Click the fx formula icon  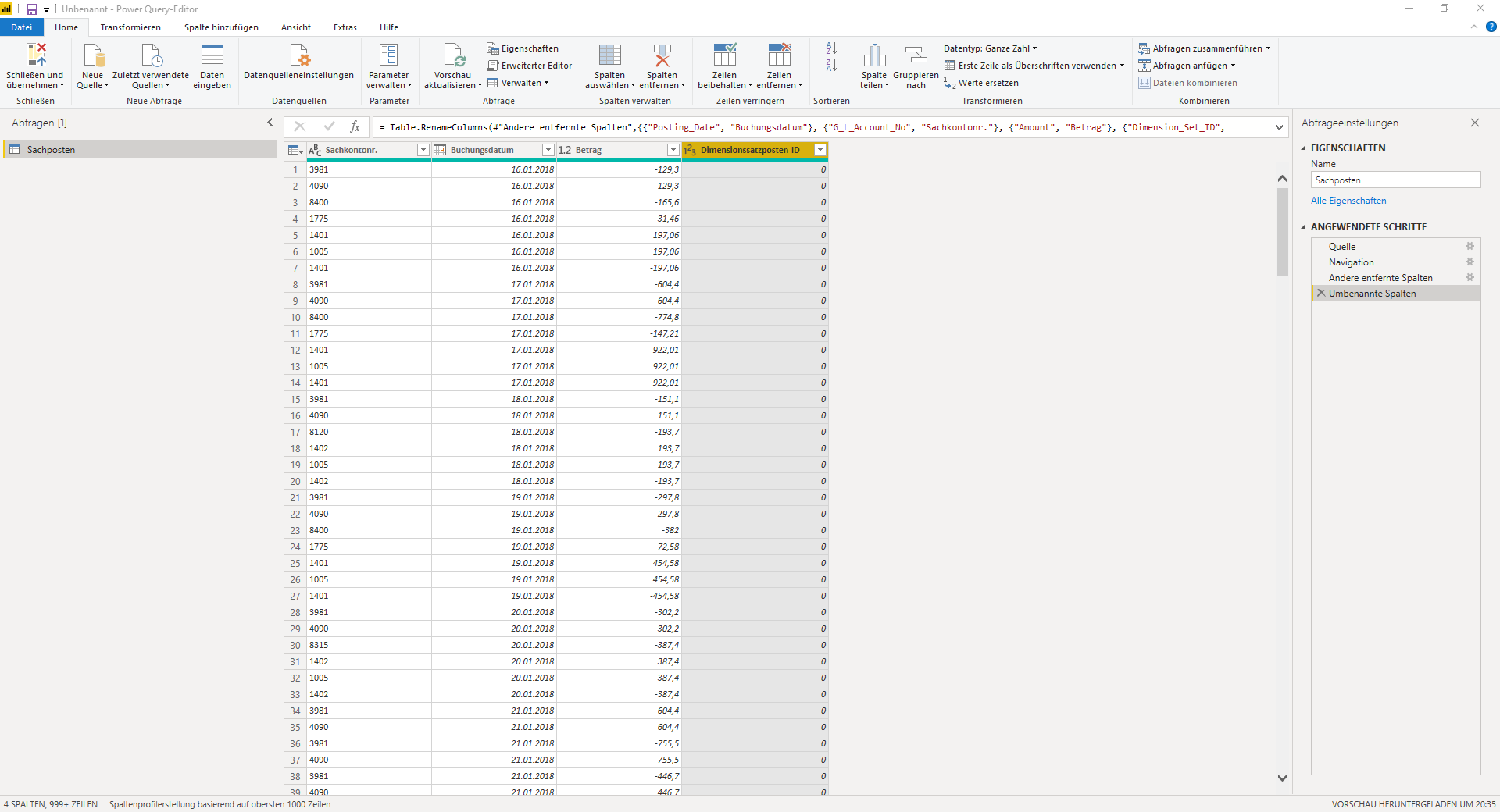click(x=355, y=126)
